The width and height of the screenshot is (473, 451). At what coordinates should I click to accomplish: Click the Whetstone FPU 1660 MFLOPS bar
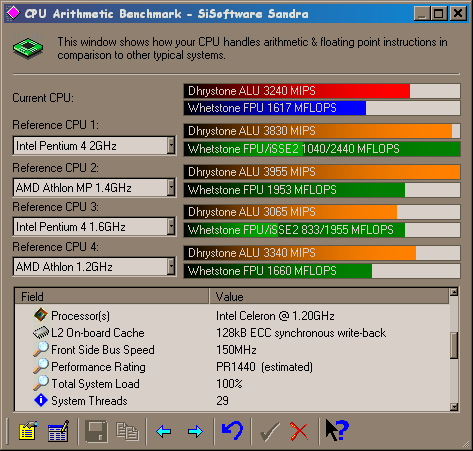click(x=322, y=271)
